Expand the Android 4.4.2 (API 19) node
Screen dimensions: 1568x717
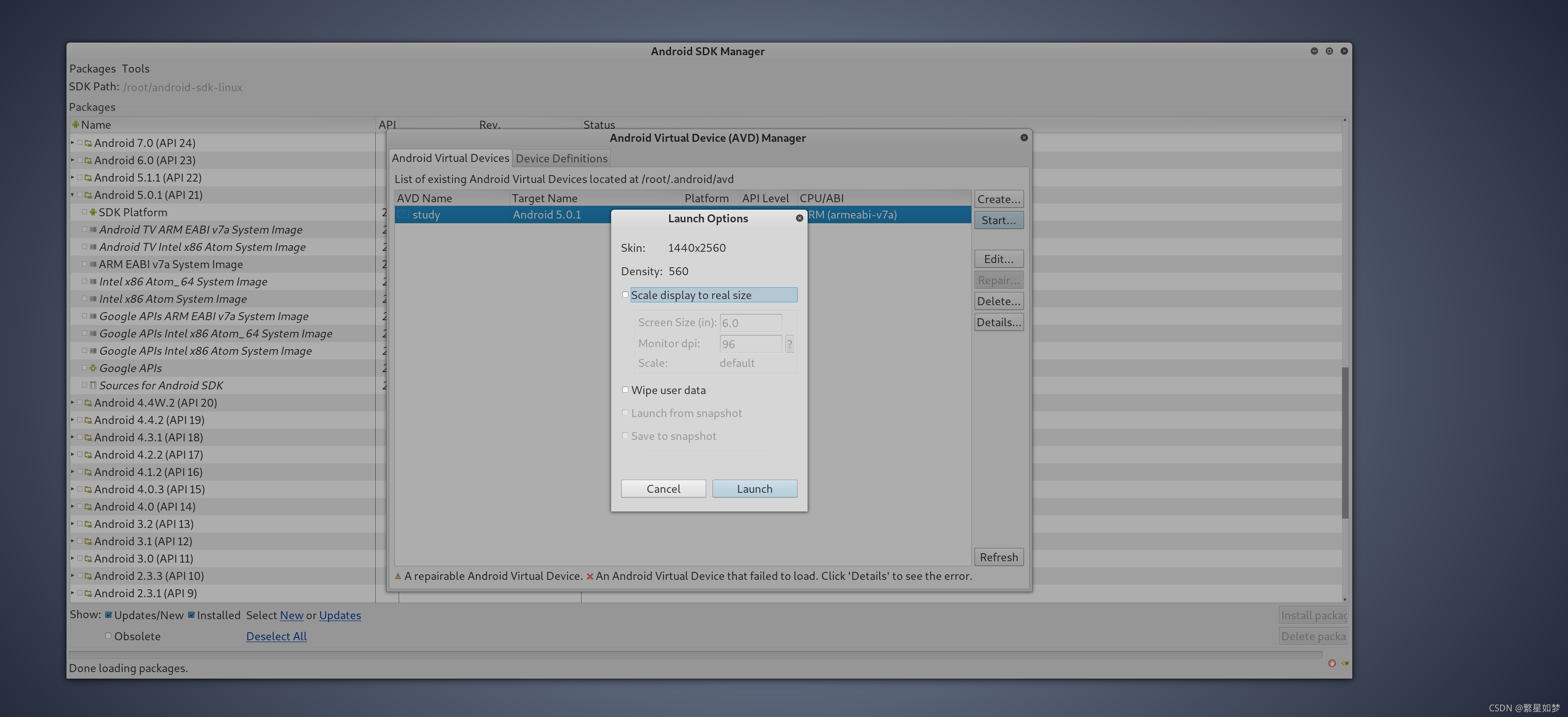tap(73, 420)
